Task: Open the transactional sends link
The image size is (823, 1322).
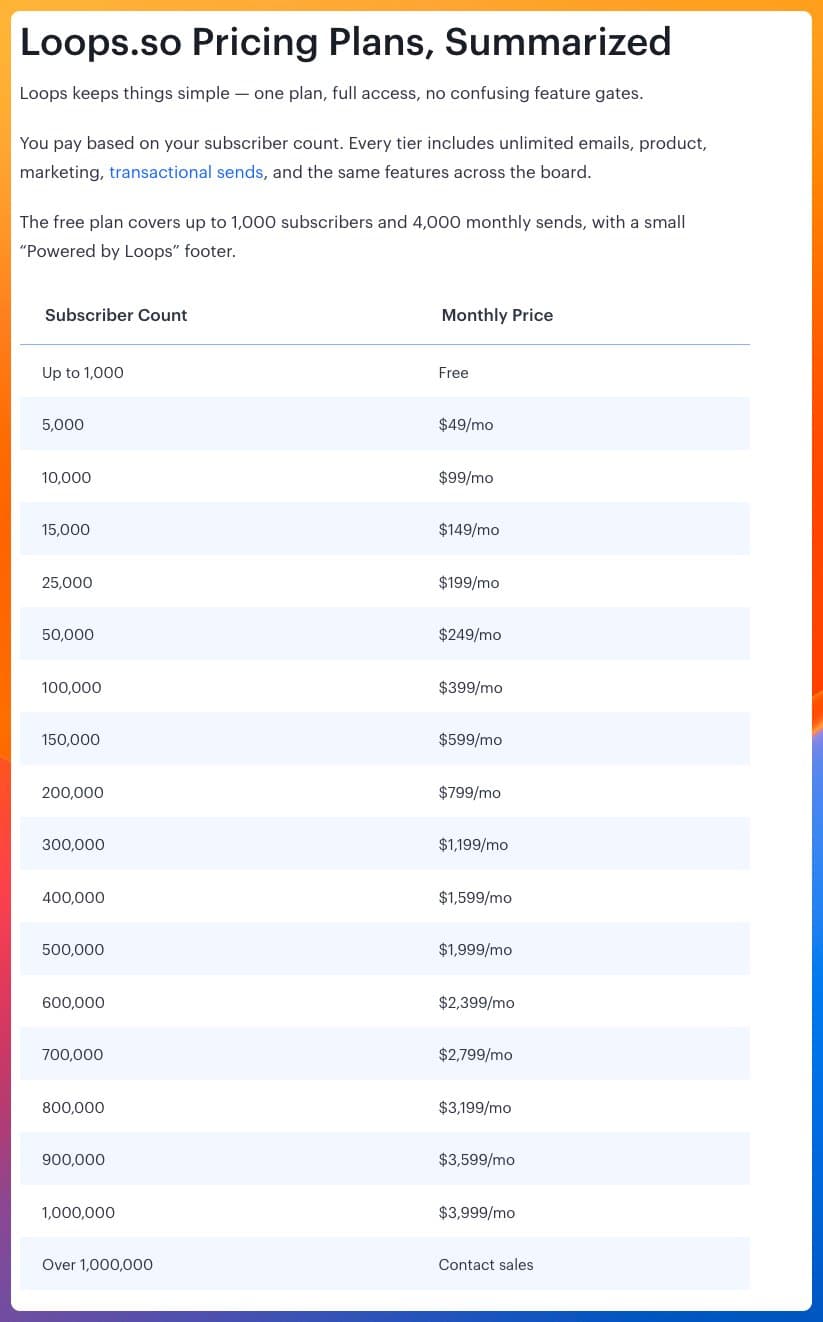Action: coord(186,172)
